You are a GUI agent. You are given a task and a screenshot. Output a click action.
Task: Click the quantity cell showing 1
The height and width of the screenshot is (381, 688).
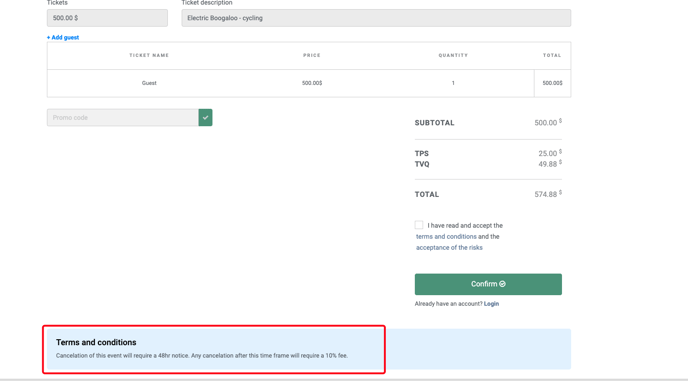(x=453, y=83)
